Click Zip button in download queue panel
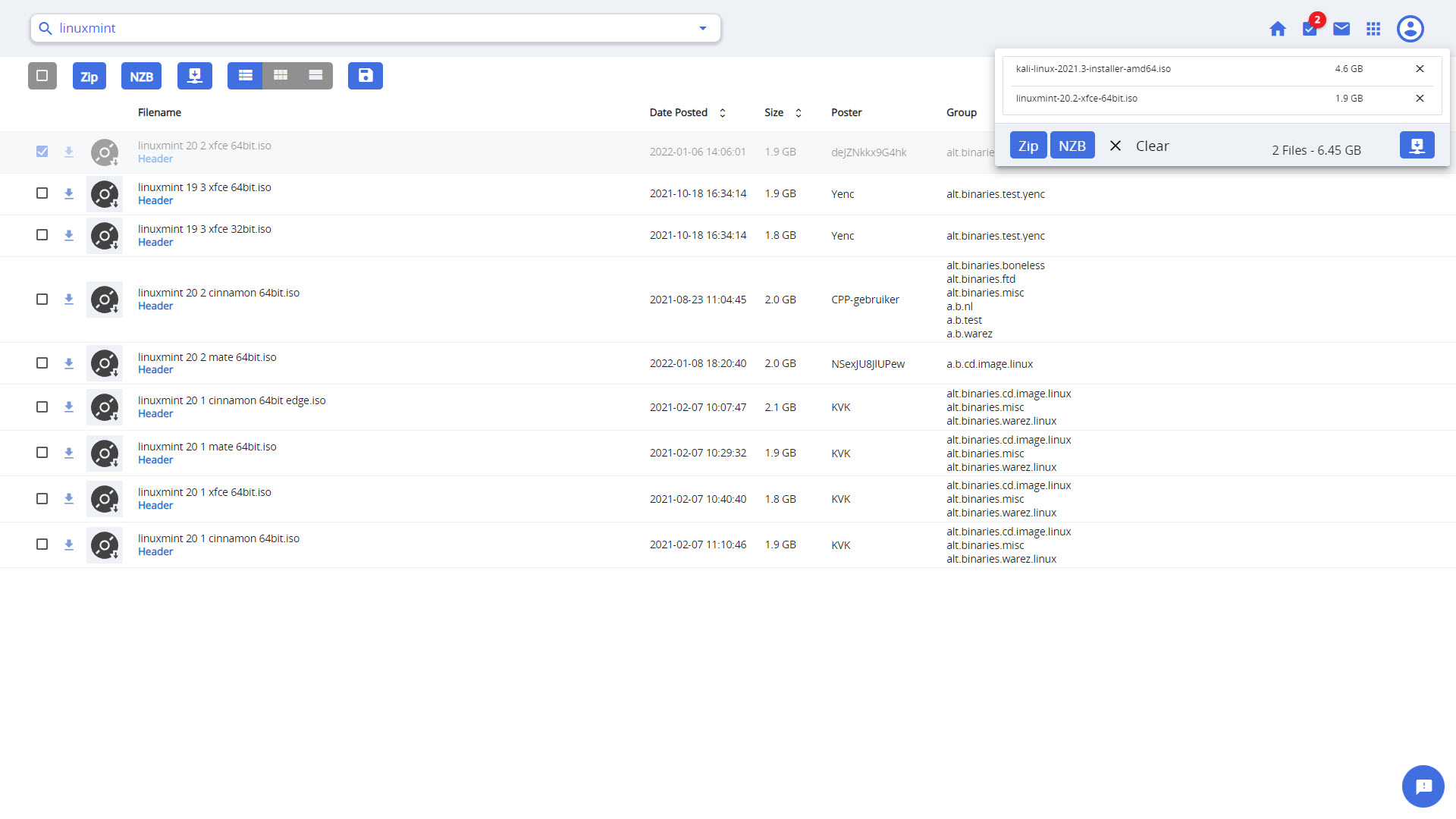This screenshot has height=819, width=1456. 1028,146
